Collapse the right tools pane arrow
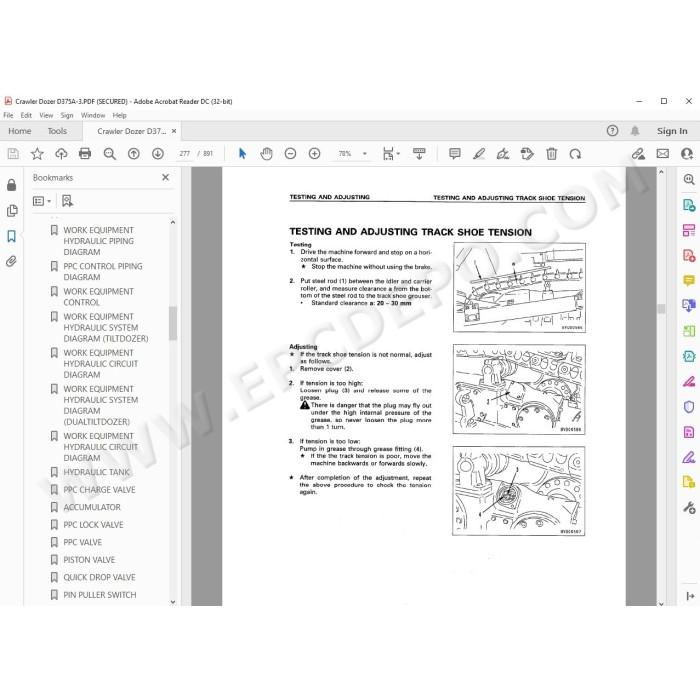The height and width of the screenshot is (700, 700). pyautogui.click(x=690, y=596)
